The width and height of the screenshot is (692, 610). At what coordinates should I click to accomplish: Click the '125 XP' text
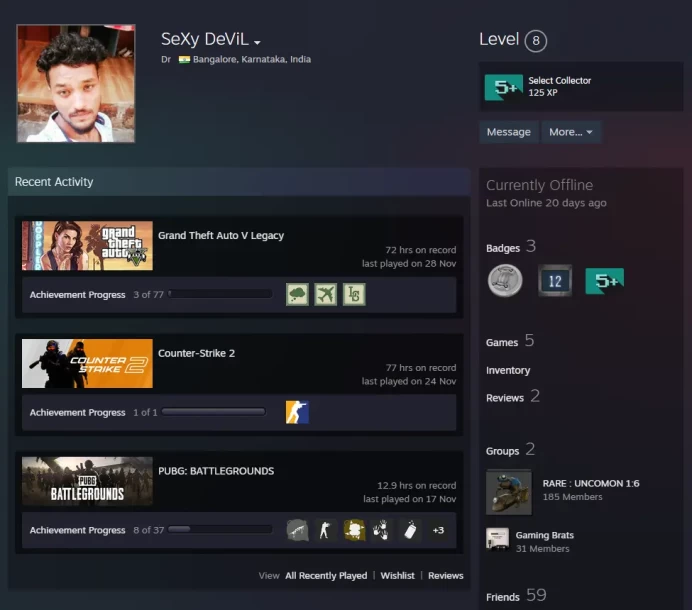(543, 93)
